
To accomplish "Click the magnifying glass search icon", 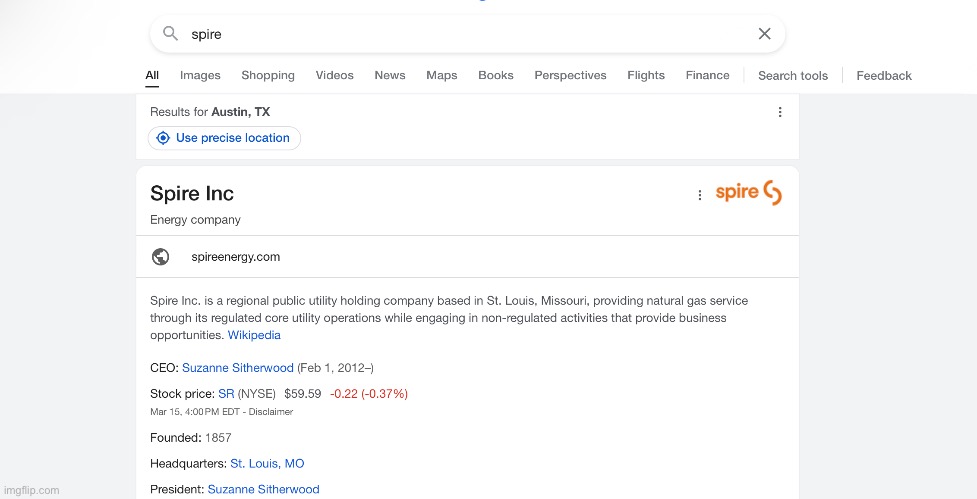I will pos(171,34).
